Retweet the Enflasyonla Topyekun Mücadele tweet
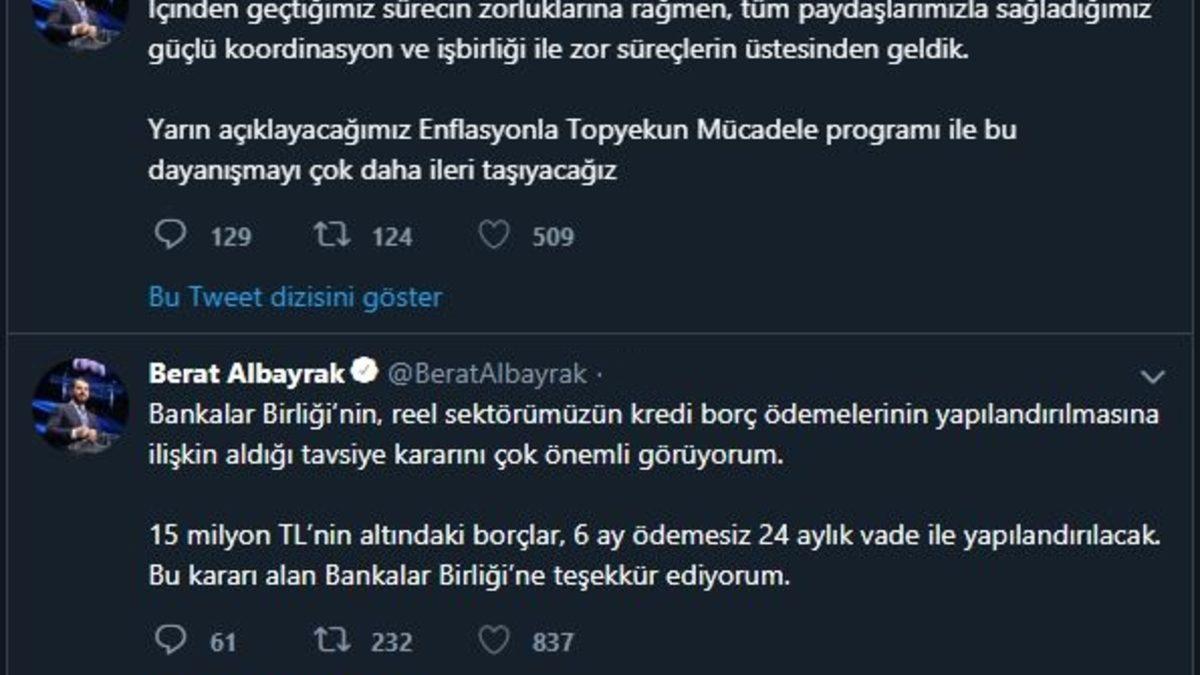The height and width of the screenshot is (675, 1200). click(x=328, y=236)
